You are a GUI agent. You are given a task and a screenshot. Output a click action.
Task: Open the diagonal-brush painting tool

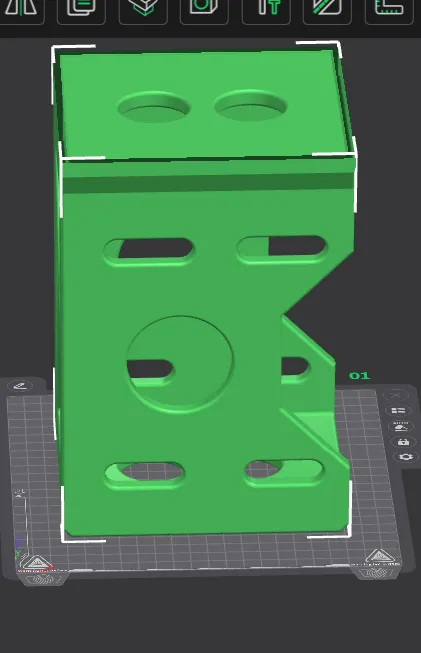click(x=327, y=9)
